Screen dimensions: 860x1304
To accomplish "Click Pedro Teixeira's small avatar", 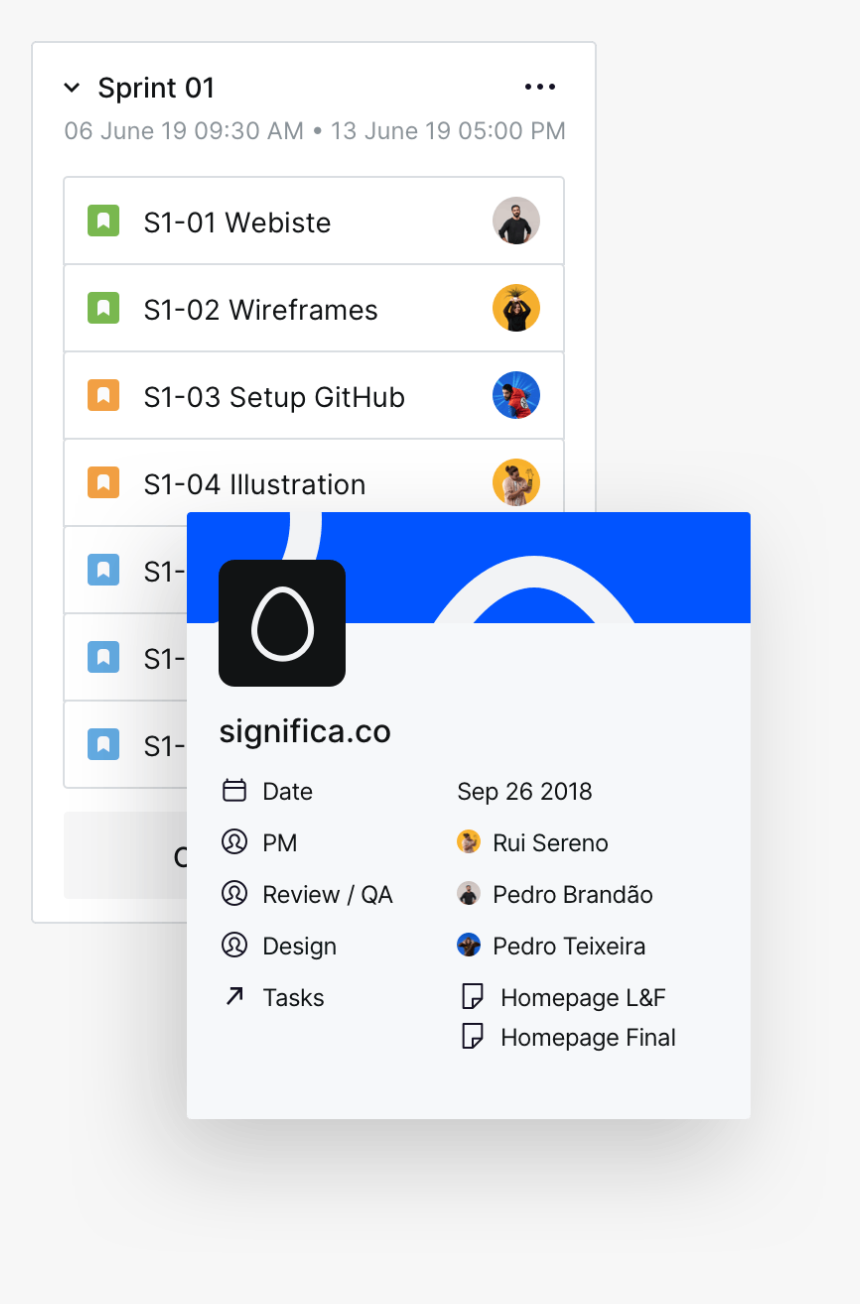I will (468, 945).
